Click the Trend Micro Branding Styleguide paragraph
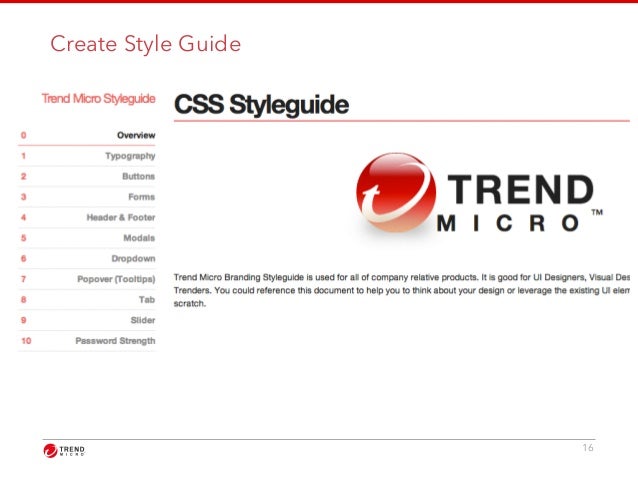638x479 pixels. point(402,290)
